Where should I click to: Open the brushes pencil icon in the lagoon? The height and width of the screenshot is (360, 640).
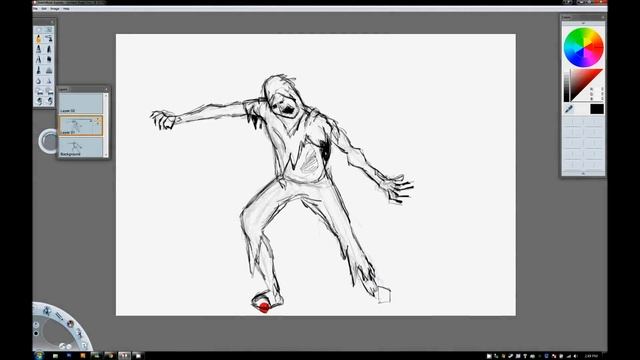pyautogui.click(x=59, y=316)
